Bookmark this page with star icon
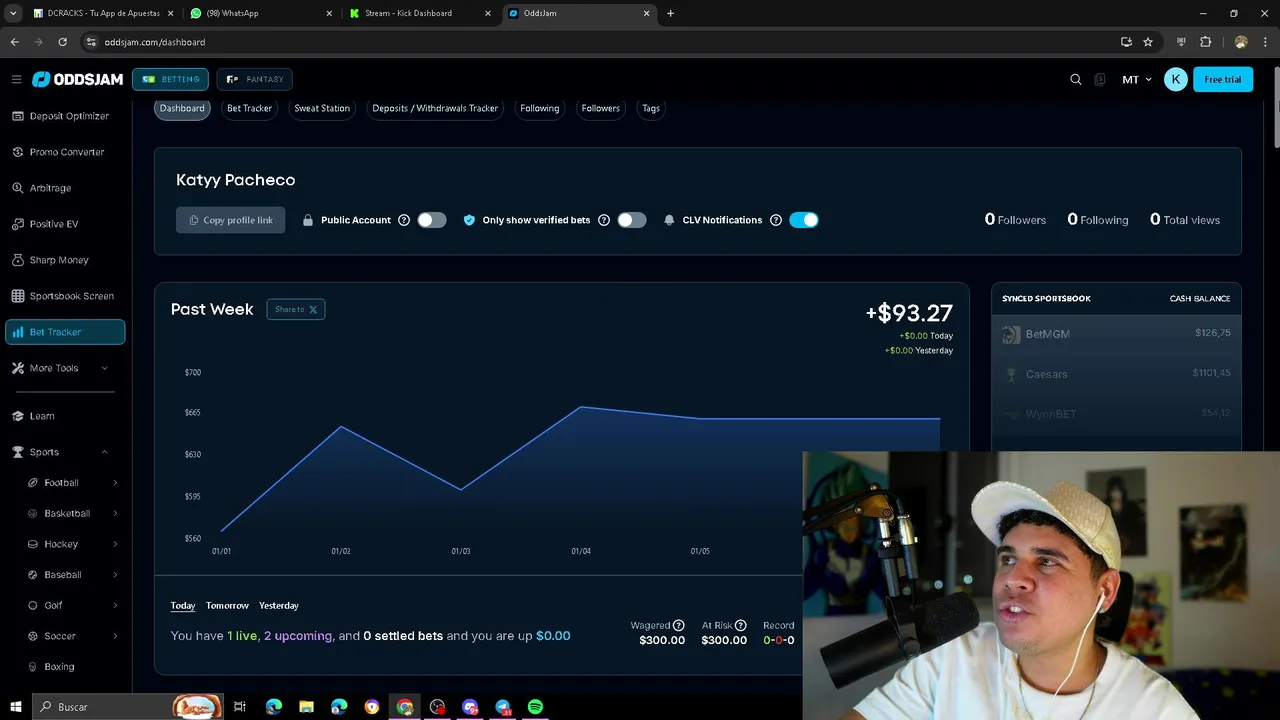The width and height of the screenshot is (1280, 720). pyautogui.click(x=1148, y=42)
